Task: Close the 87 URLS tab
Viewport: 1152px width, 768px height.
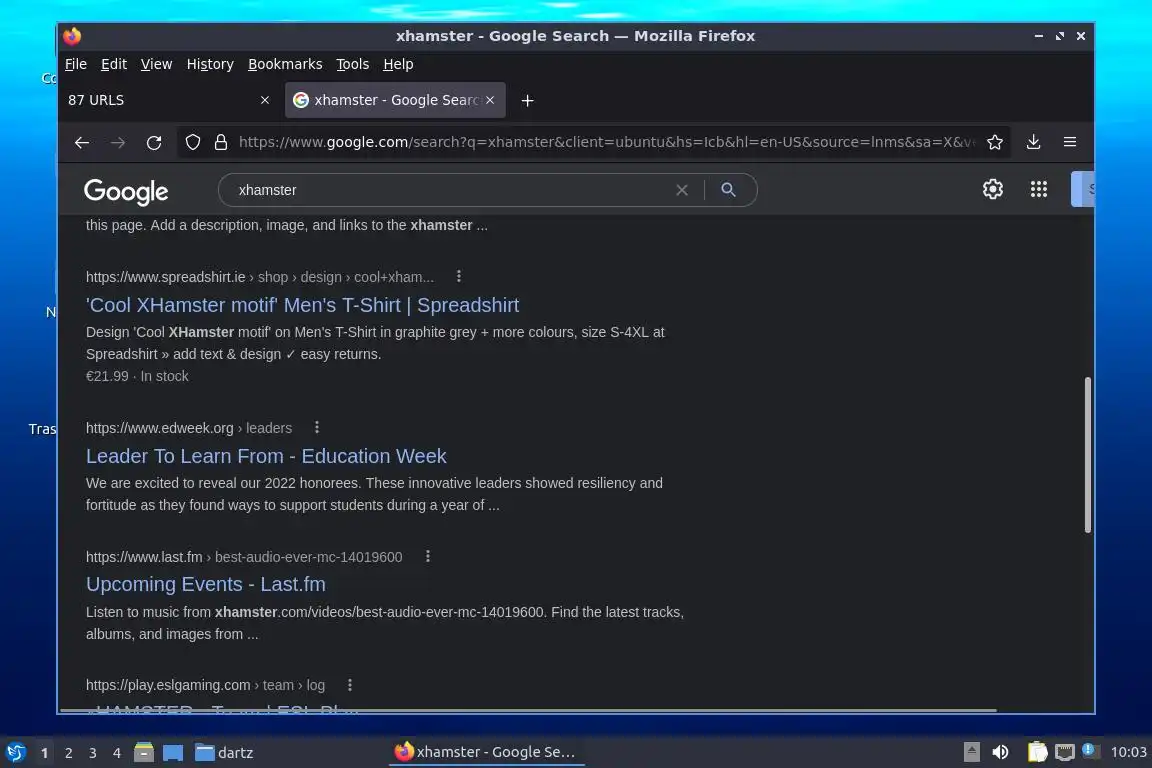Action: (x=264, y=100)
